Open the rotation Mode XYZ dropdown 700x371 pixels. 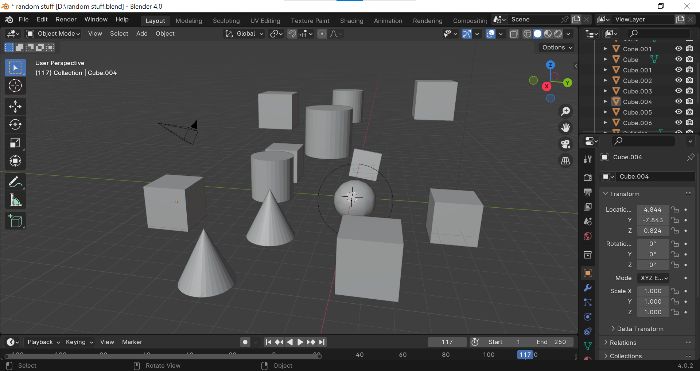click(x=653, y=278)
